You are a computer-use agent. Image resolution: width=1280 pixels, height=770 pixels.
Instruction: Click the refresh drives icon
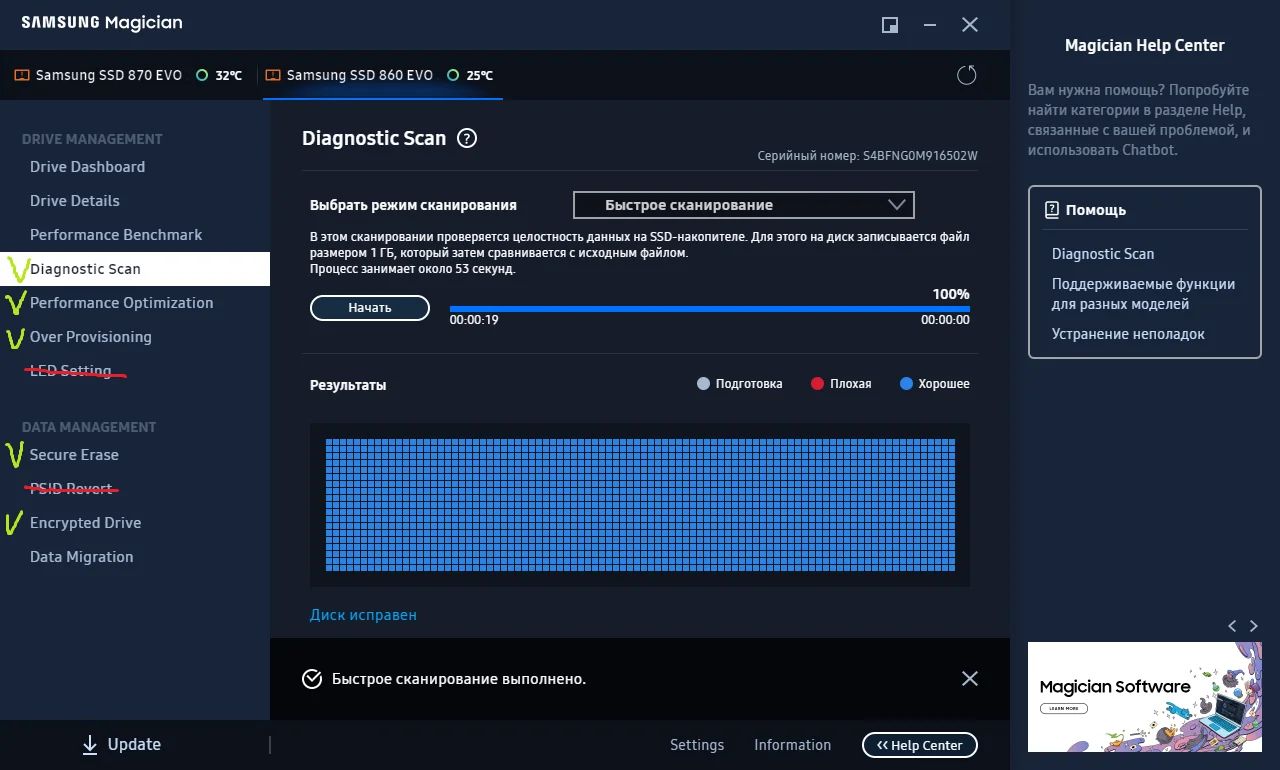(x=966, y=75)
